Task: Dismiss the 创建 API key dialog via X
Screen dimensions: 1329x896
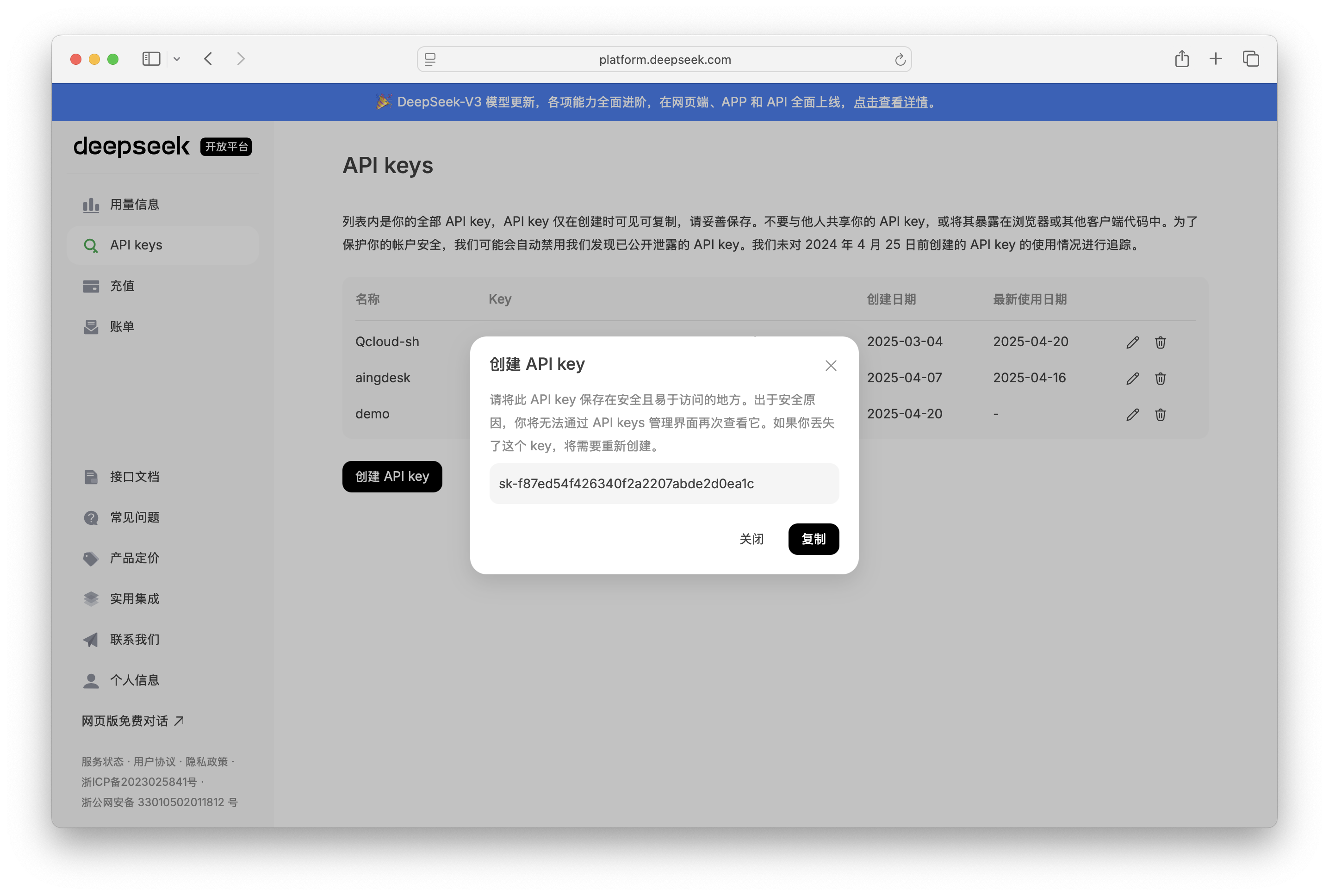Action: [831, 365]
